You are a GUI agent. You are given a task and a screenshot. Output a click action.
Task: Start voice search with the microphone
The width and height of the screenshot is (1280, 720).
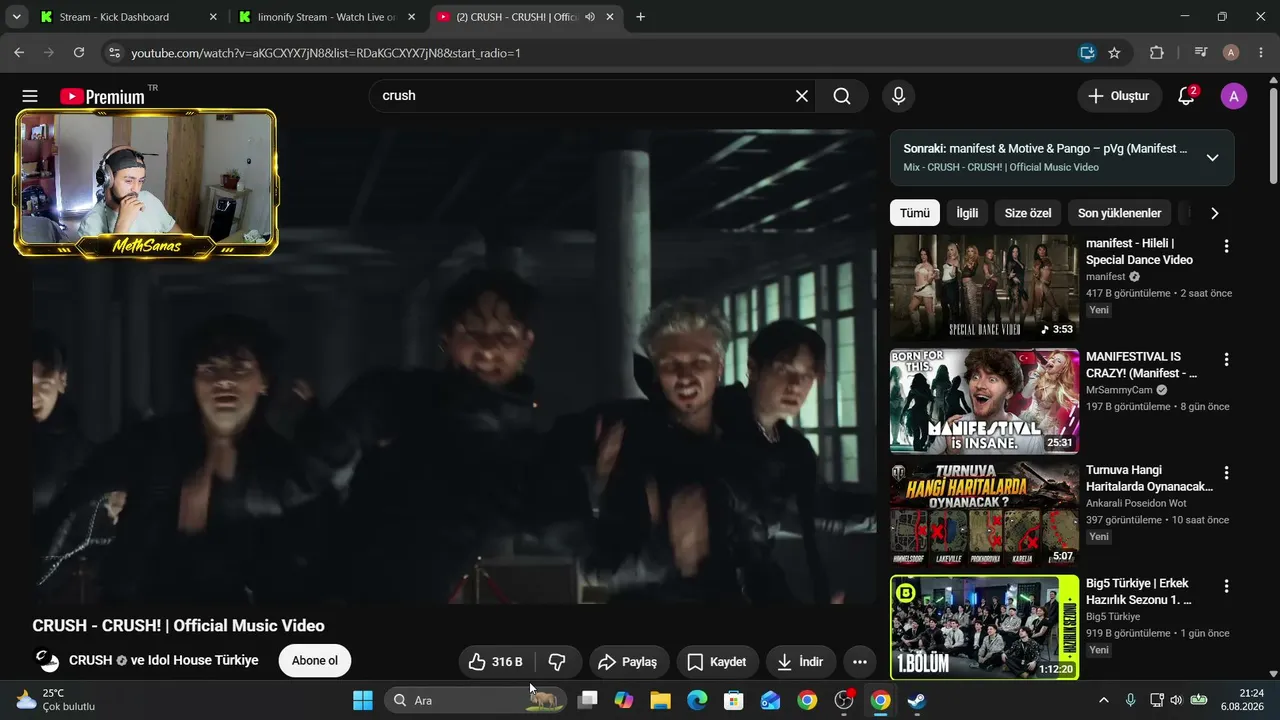point(898,96)
